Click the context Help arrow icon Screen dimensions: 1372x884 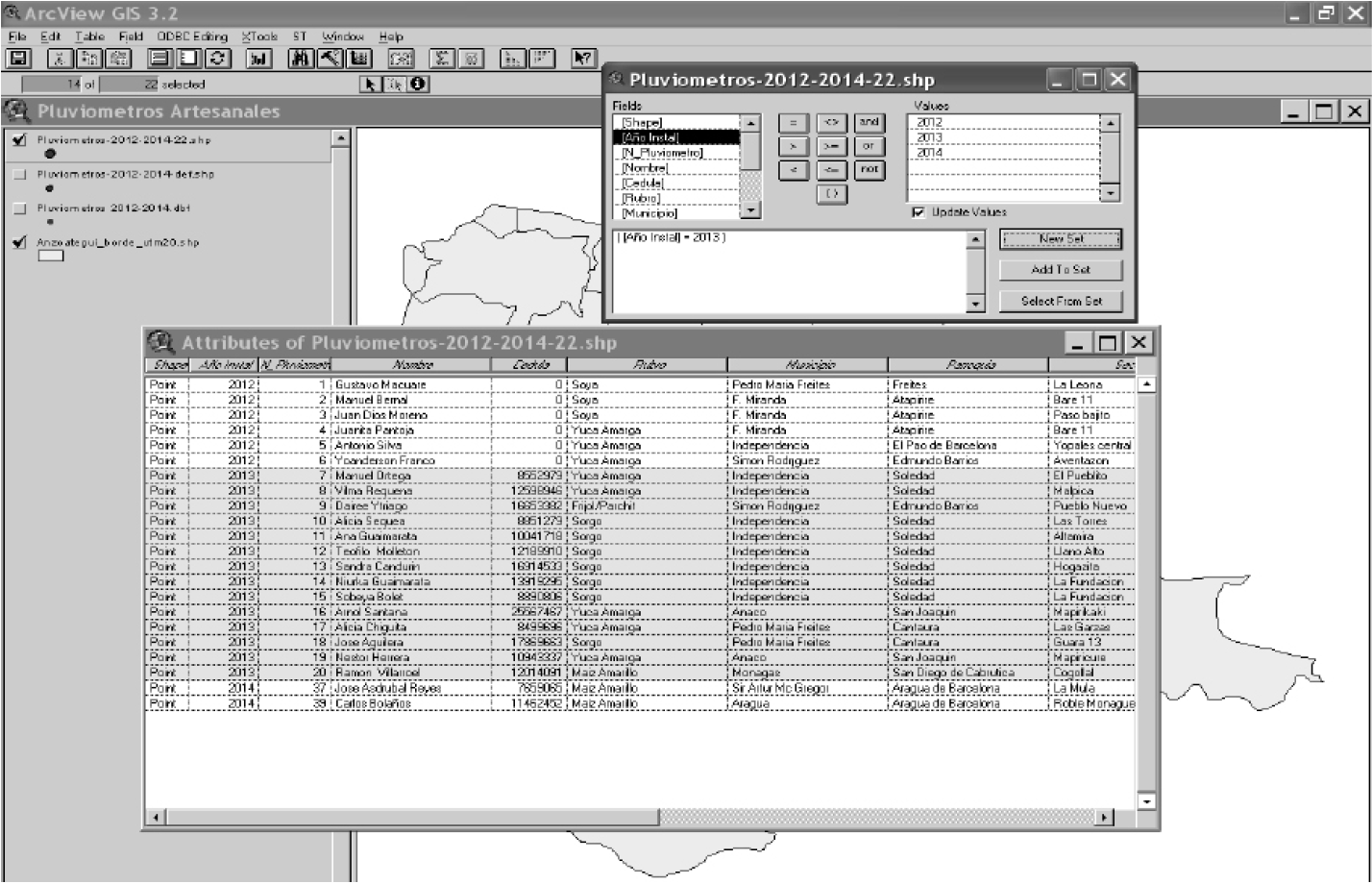pyautogui.click(x=582, y=60)
